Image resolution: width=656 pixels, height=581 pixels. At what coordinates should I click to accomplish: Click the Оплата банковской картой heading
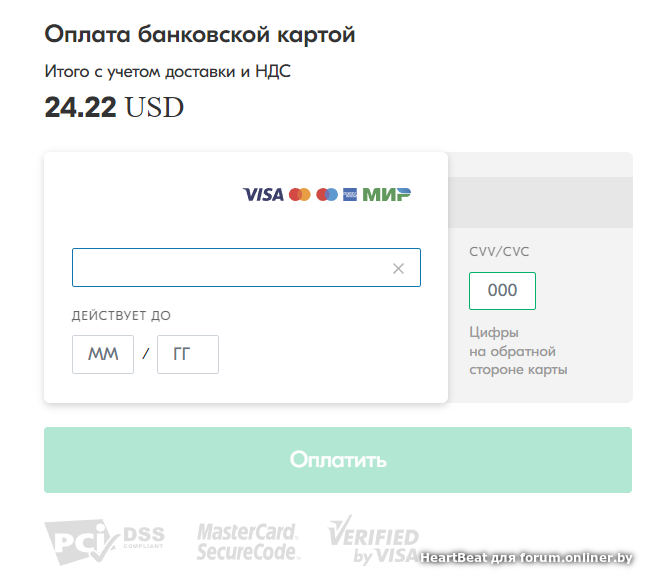pos(200,35)
